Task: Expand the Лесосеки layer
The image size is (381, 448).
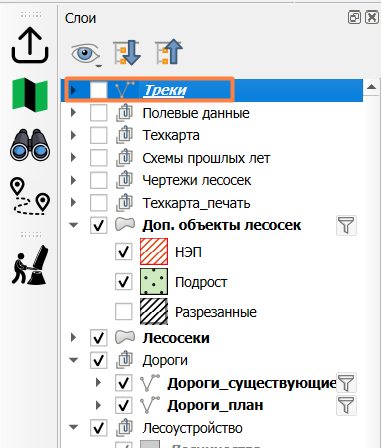Action: point(74,338)
